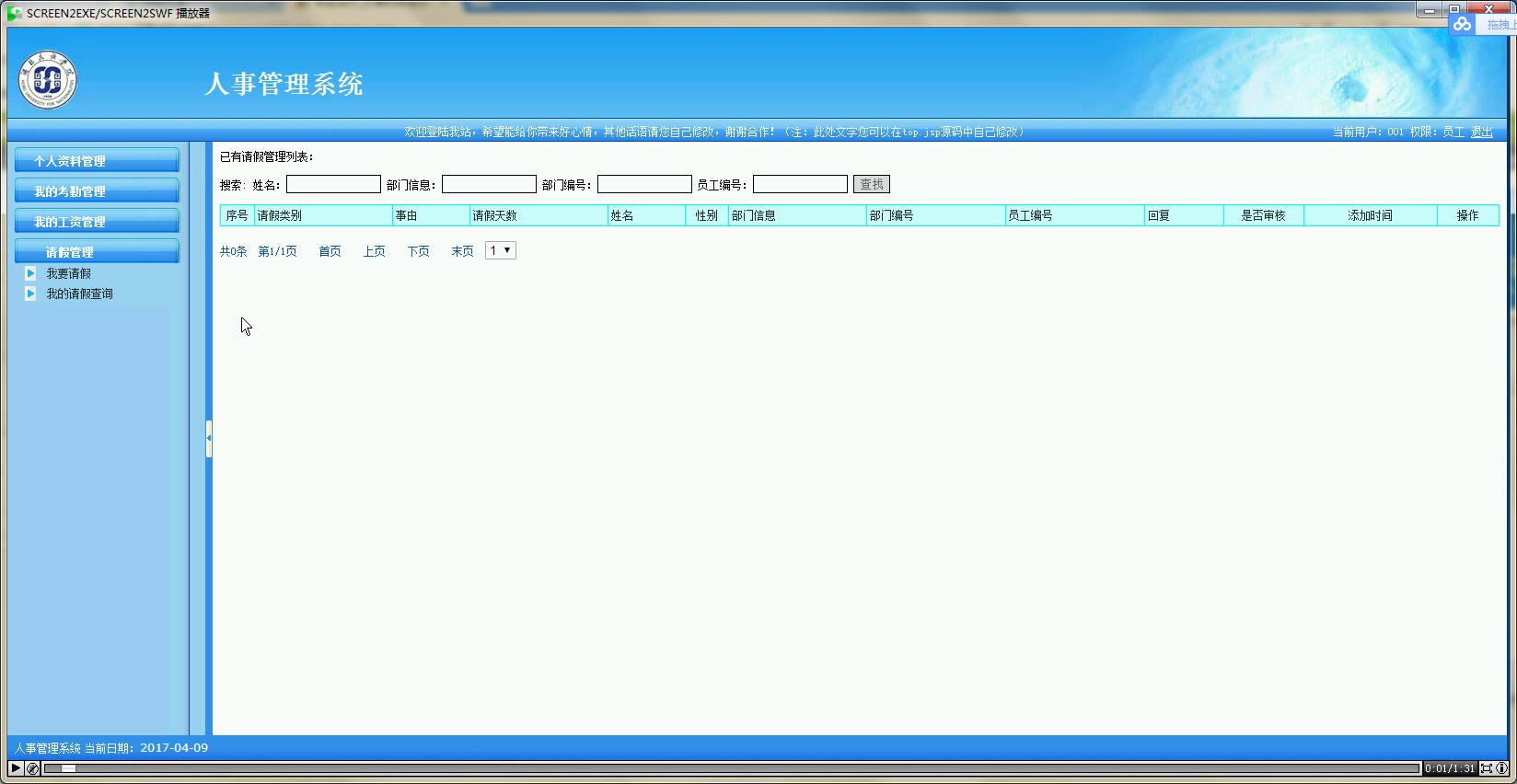
Task: Go to 上页 previous page
Action: click(374, 251)
